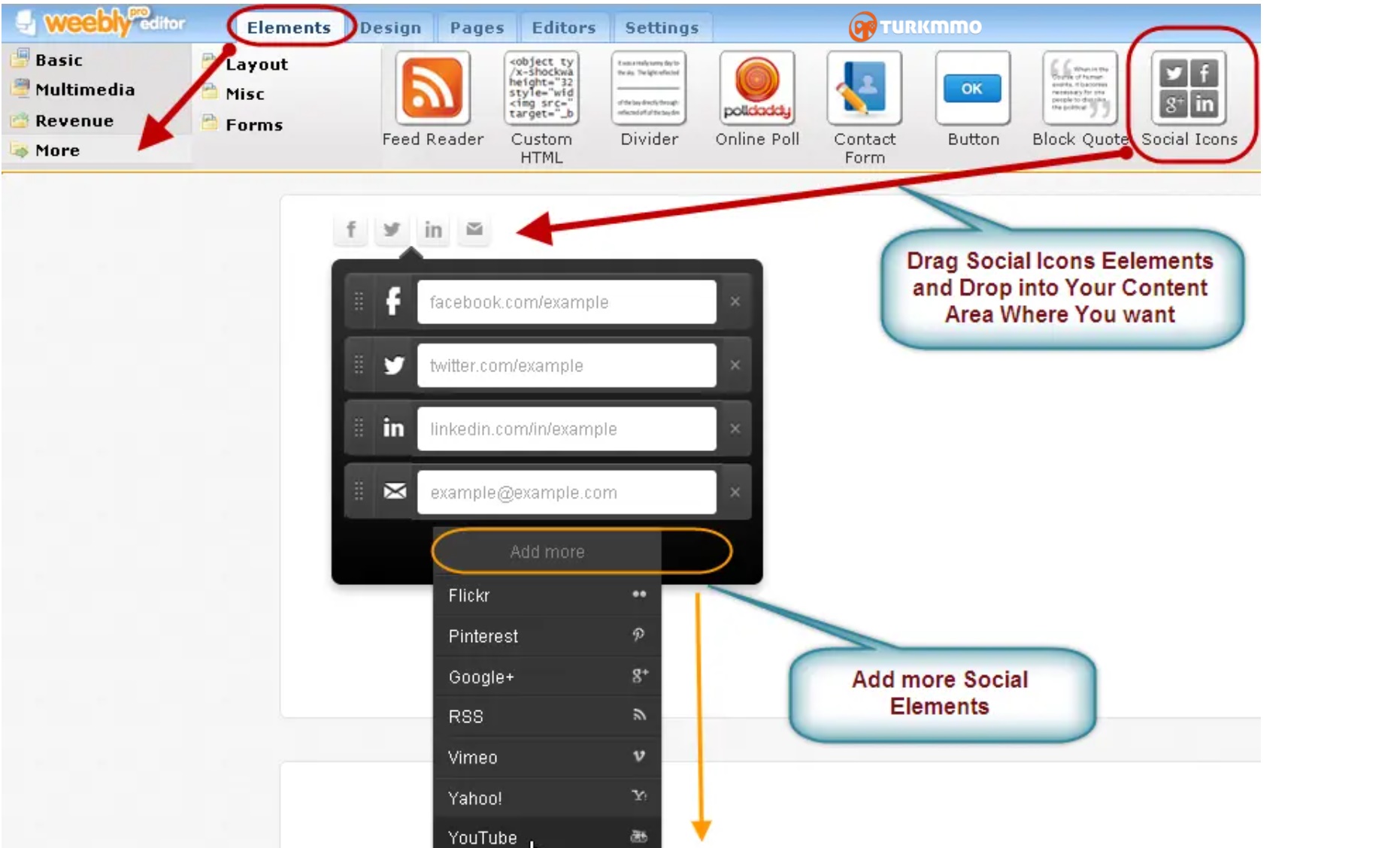Click the LinkedIn logo in popup row

pos(393,429)
